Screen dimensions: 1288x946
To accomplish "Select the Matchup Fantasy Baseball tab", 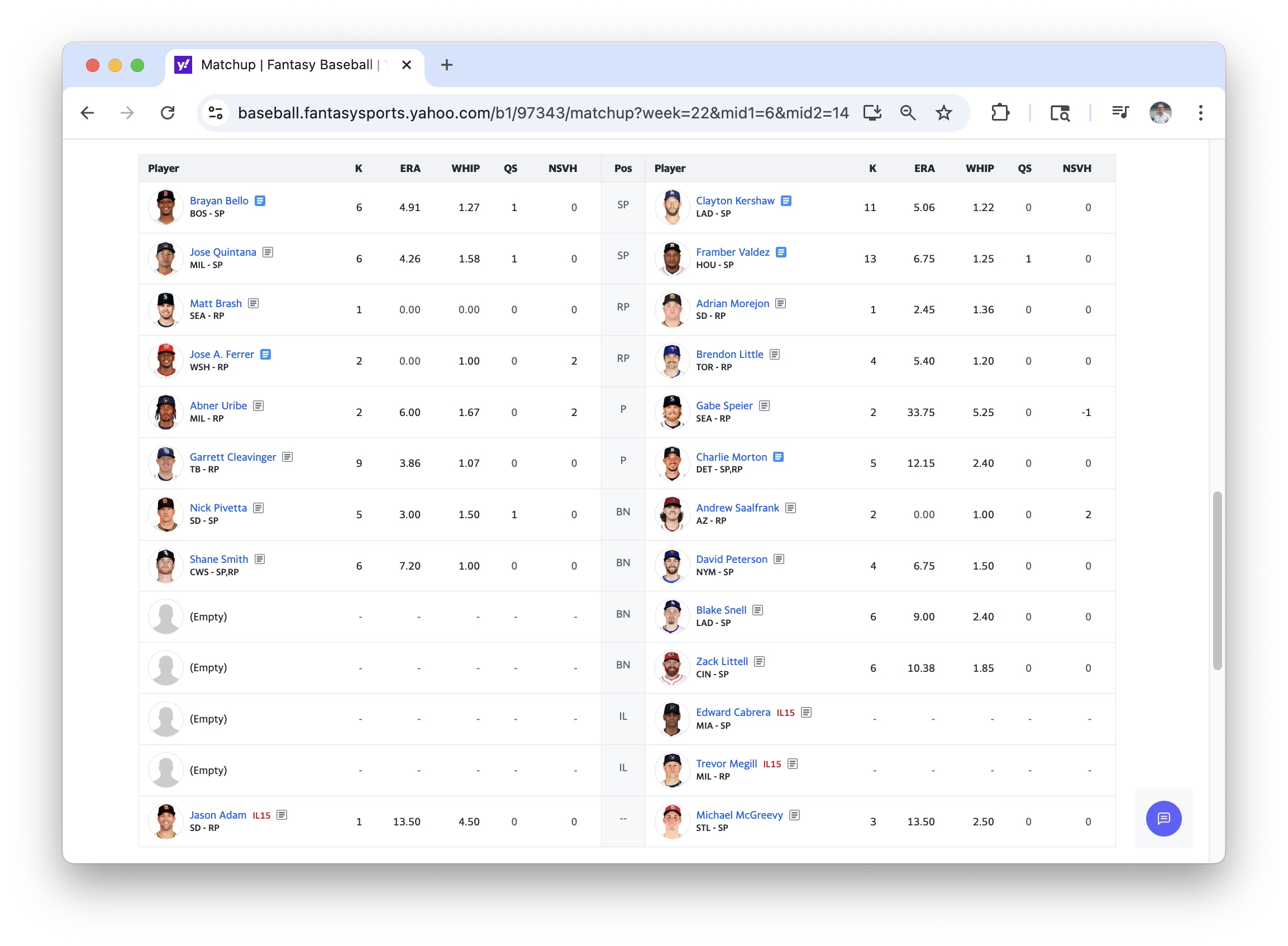I will [x=294, y=65].
